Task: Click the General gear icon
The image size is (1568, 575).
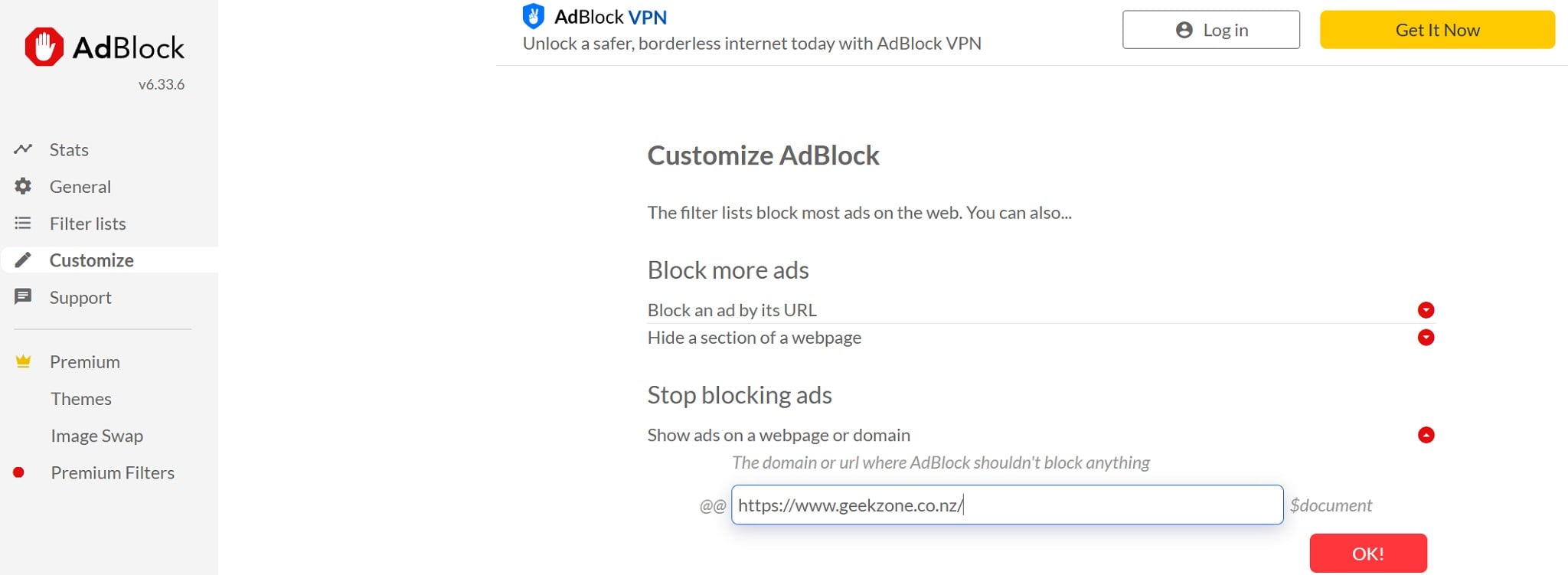Action: click(23, 186)
